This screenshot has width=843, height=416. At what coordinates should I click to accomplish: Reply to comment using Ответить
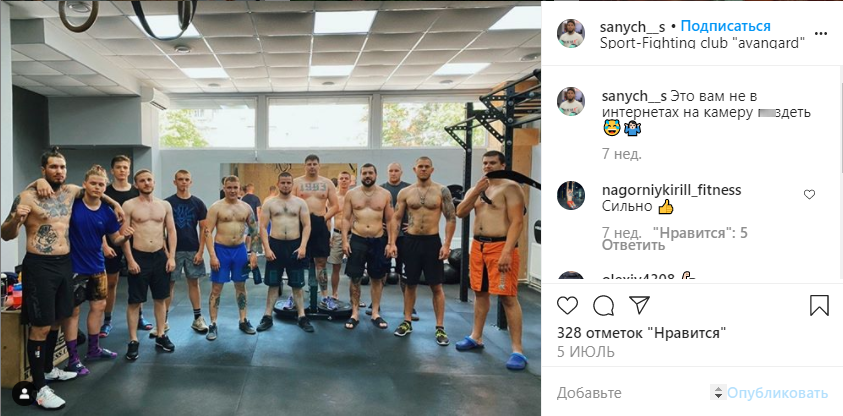click(633, 246)
